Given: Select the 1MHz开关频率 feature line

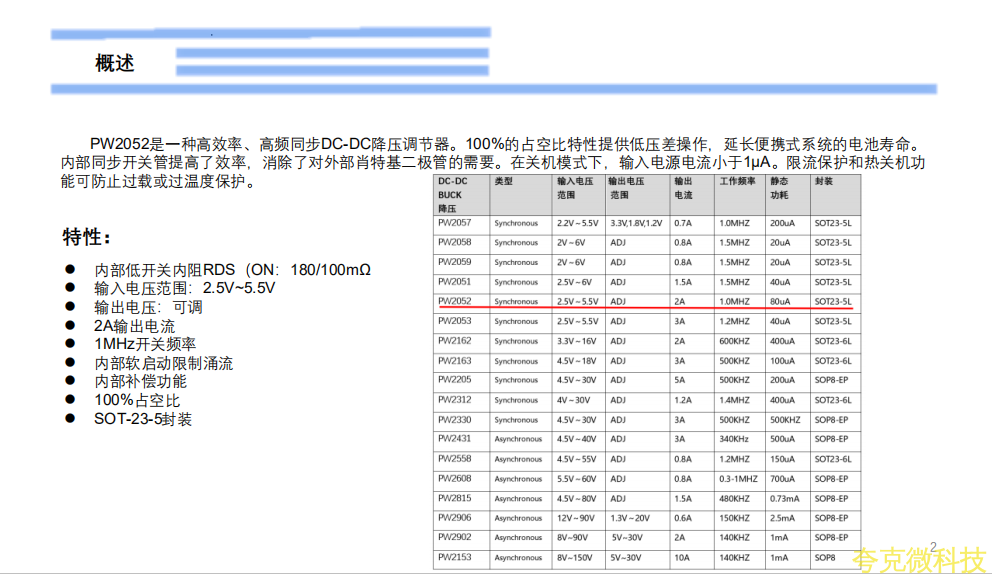Looking at the screenshot, I should pos(145,344).
